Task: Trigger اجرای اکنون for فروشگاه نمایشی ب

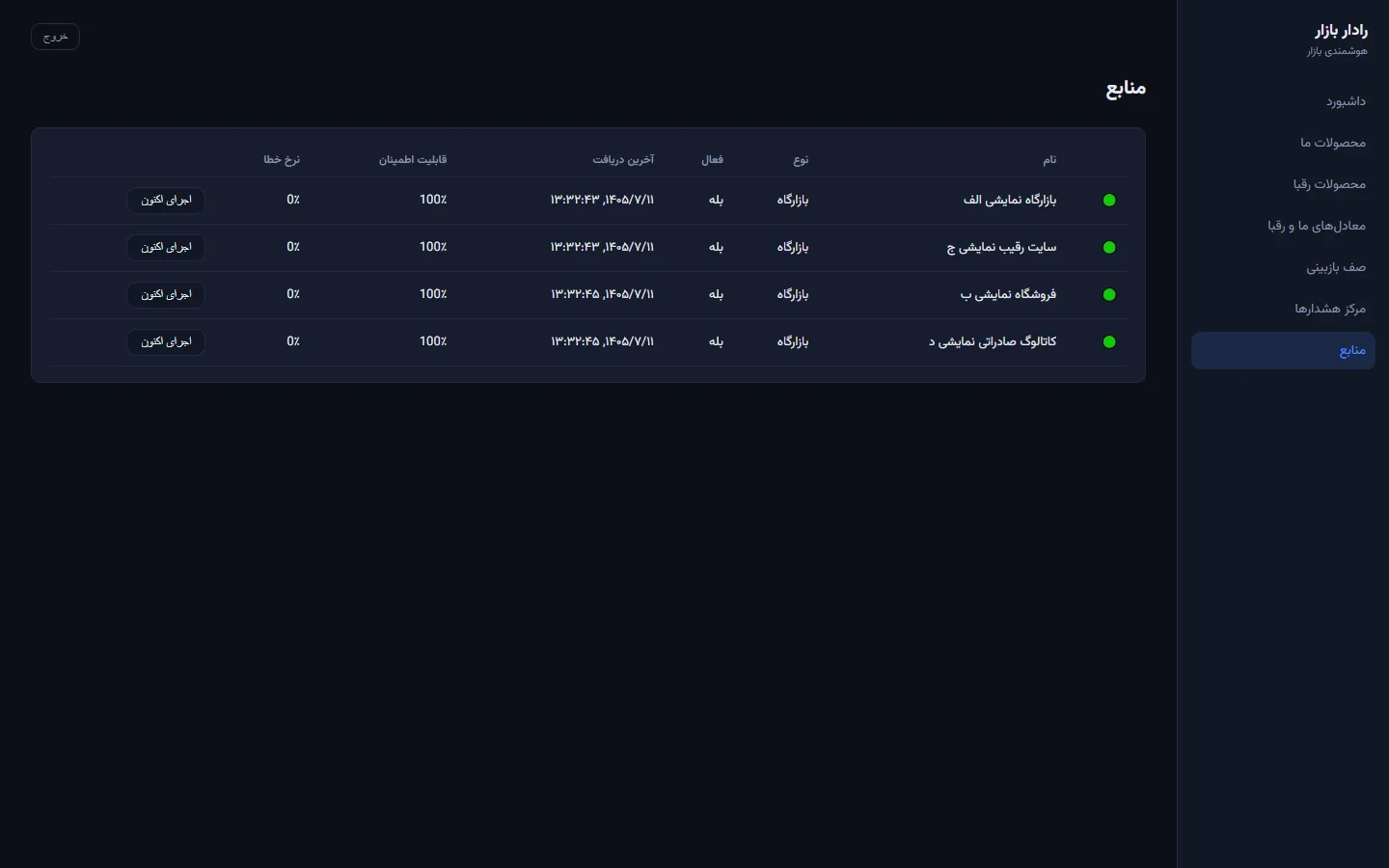Action: click(166, 294)
